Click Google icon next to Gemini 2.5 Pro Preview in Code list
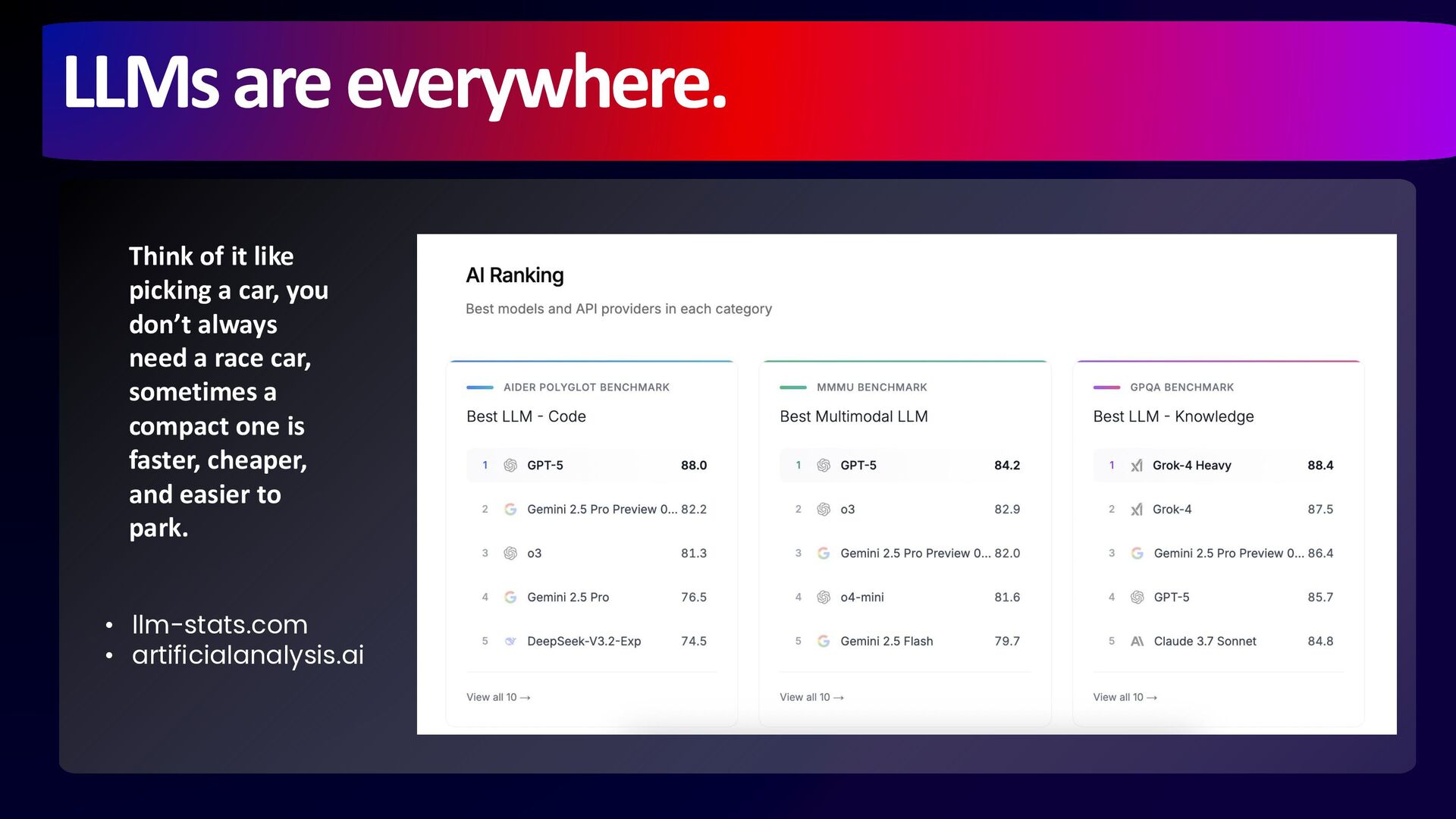Image resolution: width=1456 pixels, height=819 pixels. click(x=510, y=510)
